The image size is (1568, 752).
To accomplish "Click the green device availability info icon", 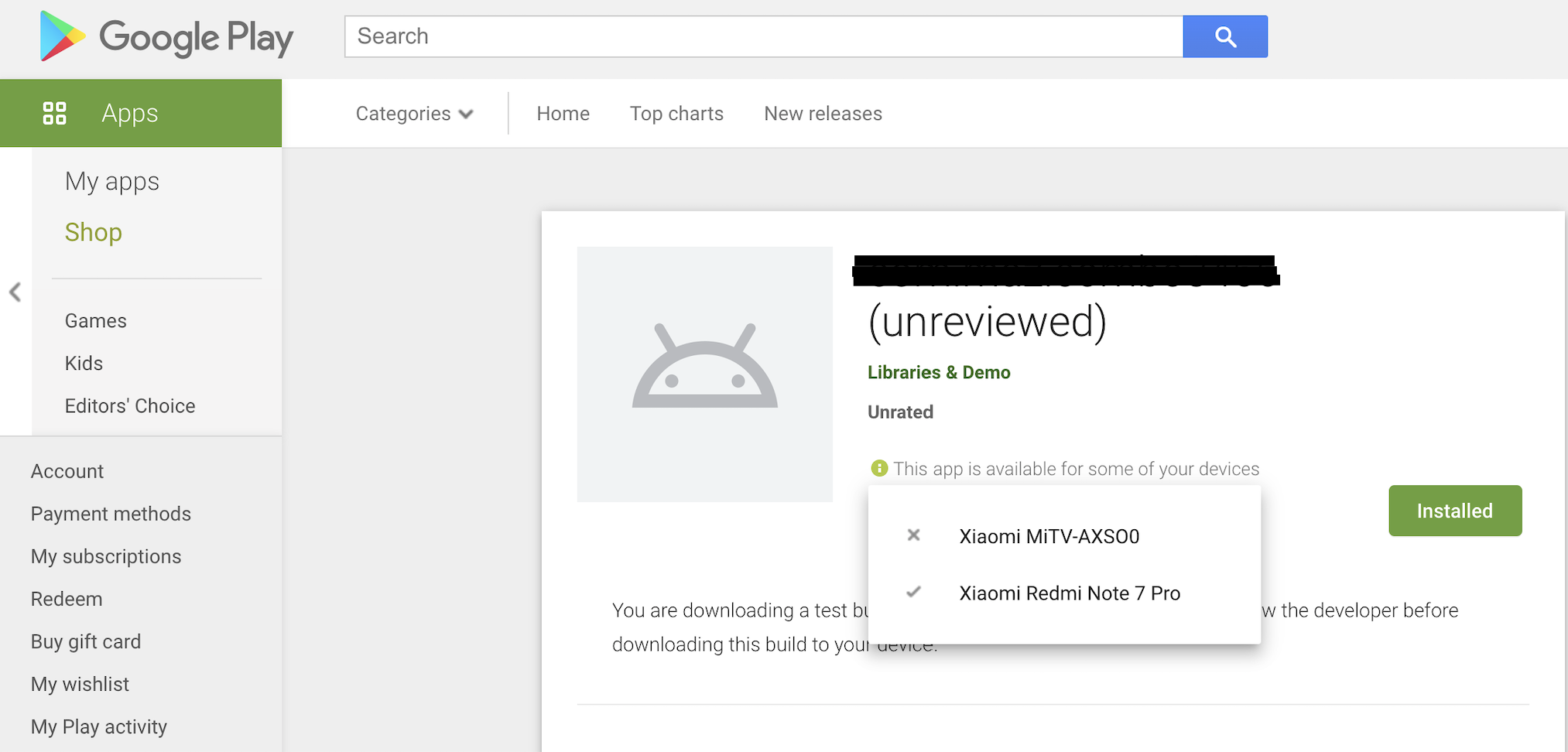I will pyautogui.click(x=879, y=468).
